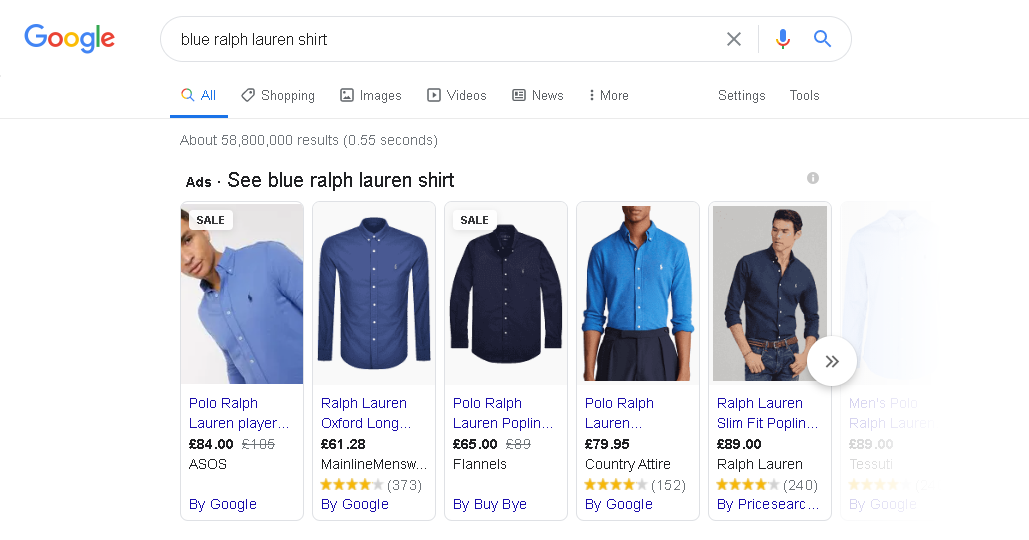This screenshot has height=540, width=1029.
Task: Clear the search box with the X icon
Action: 734,39
